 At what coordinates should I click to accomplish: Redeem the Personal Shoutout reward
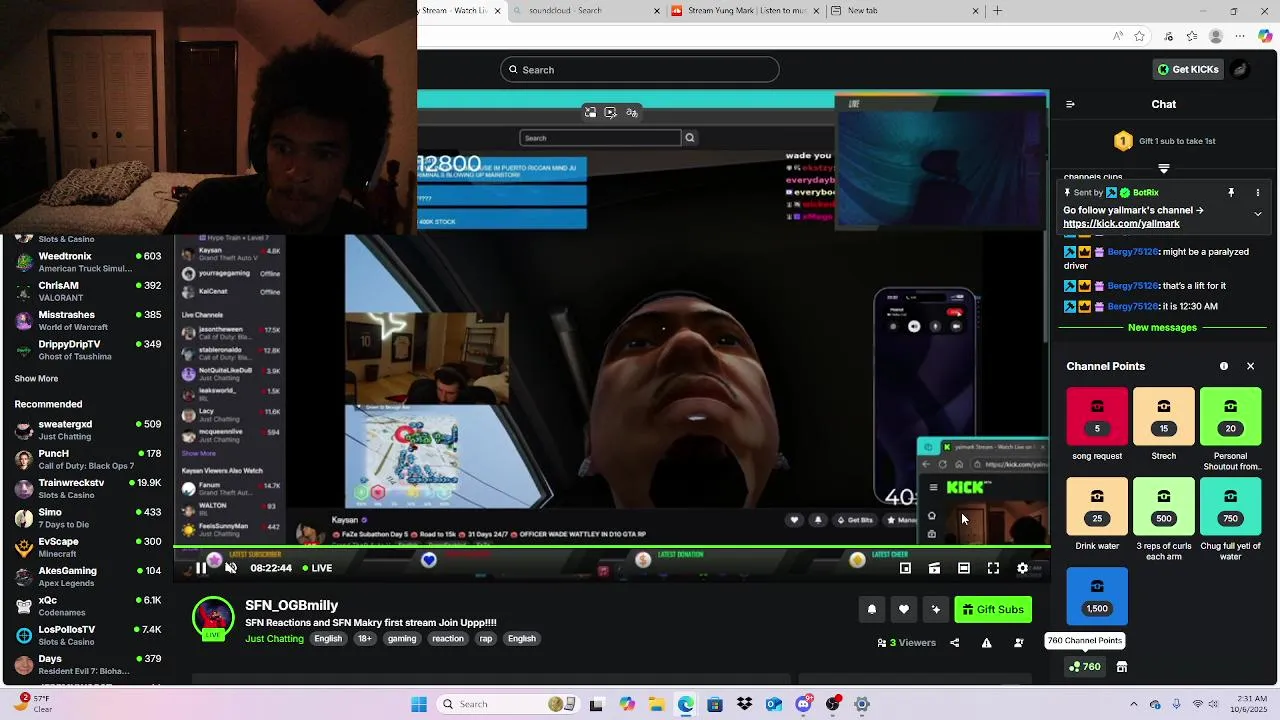pos(1230,416)
